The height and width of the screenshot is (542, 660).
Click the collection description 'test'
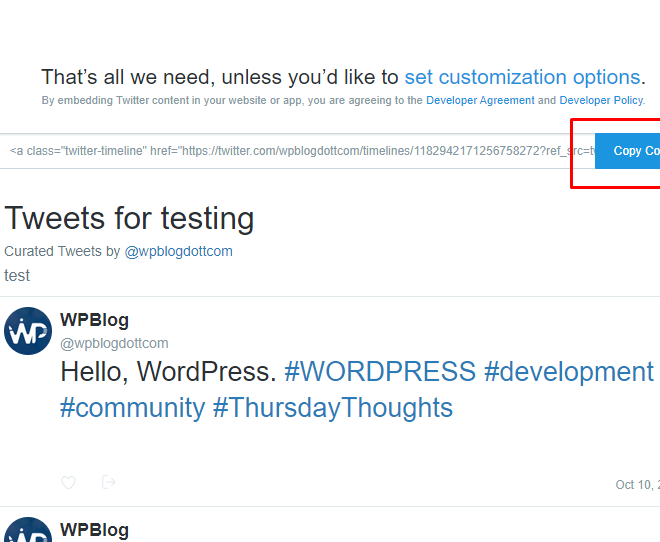(17, 276)
